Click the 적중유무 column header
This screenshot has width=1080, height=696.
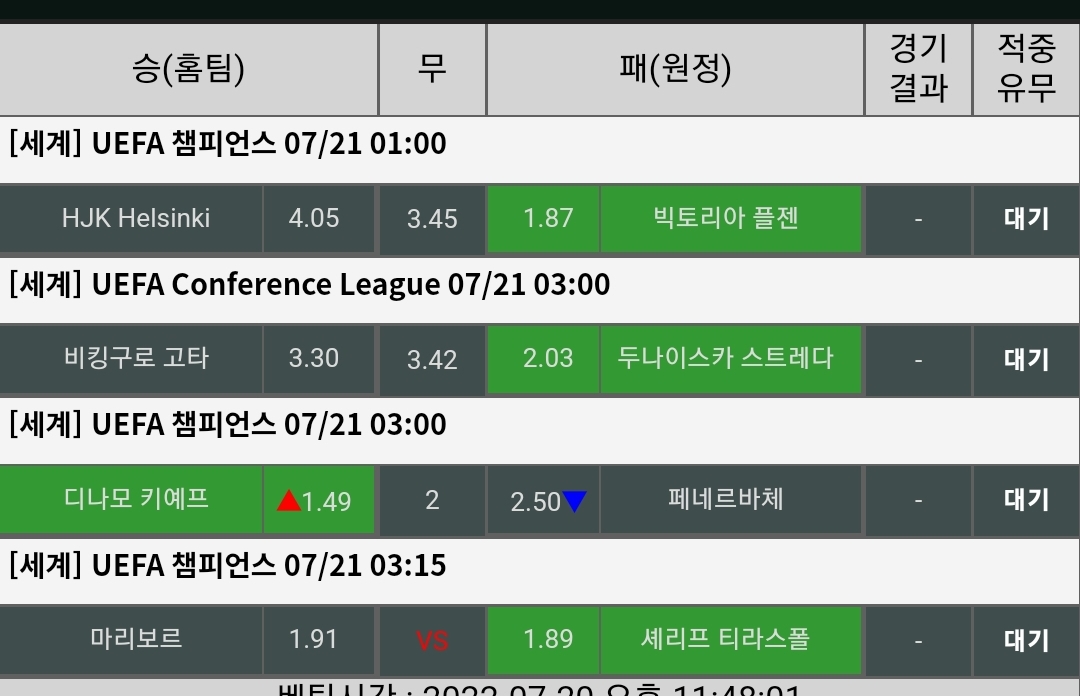(x=1026, y=69)
